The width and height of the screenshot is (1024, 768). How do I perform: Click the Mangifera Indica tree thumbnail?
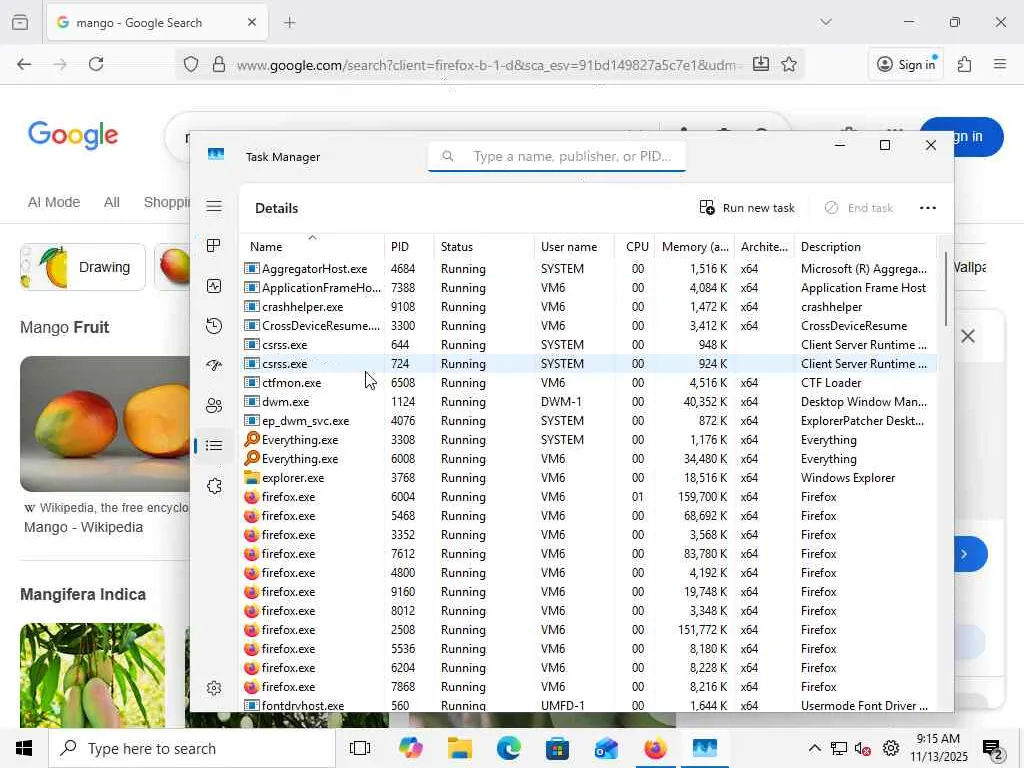[93, 675]
